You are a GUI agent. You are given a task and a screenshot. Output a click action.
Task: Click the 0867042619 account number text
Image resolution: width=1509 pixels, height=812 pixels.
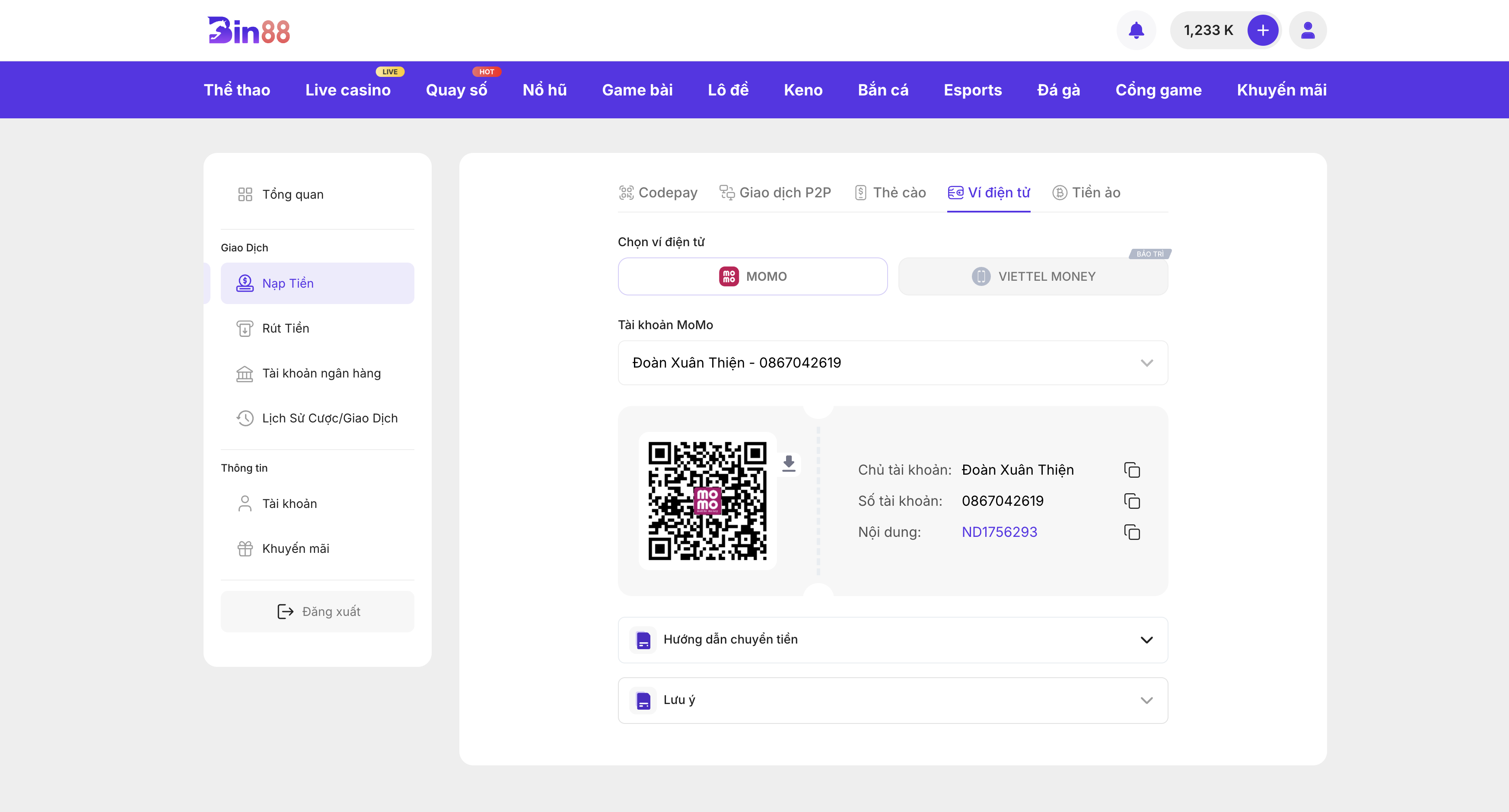1002,501
